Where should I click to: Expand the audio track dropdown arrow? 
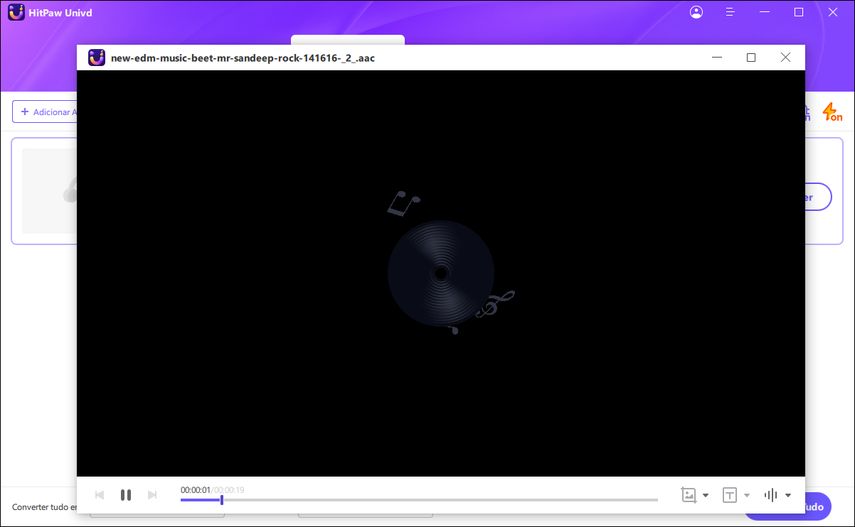click(788, 495)
